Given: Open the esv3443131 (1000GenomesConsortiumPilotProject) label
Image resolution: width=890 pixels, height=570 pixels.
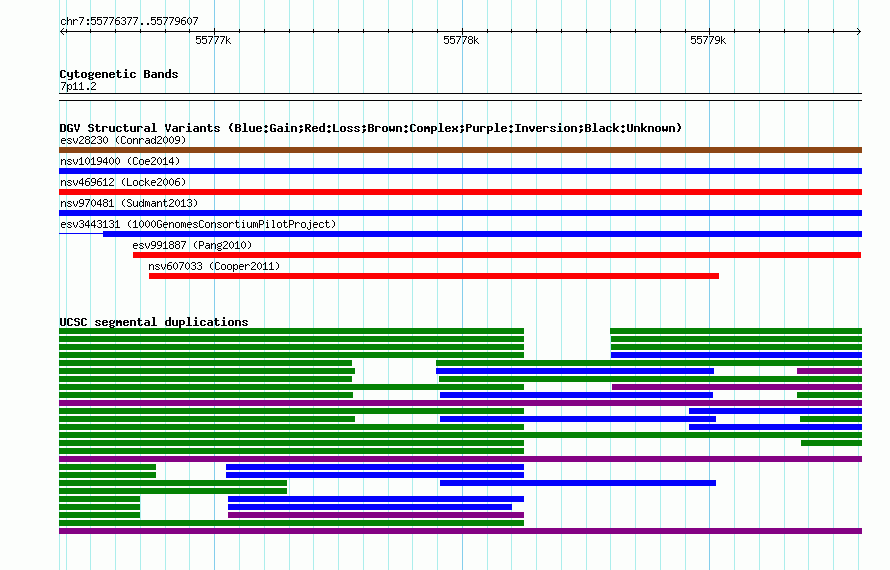Looking at the screenshot, I should (198, 224).
